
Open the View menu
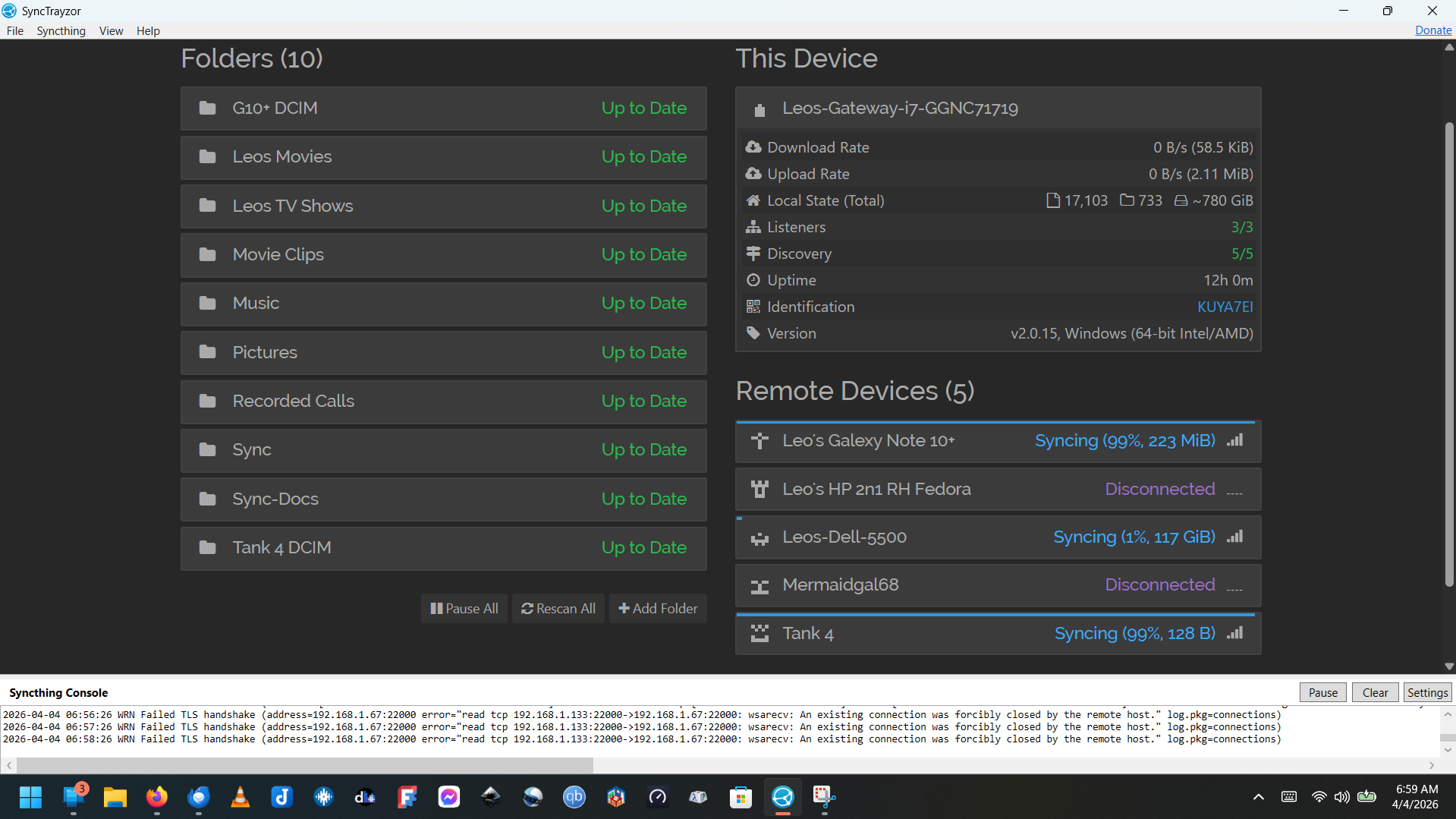[x=111, y=31]
